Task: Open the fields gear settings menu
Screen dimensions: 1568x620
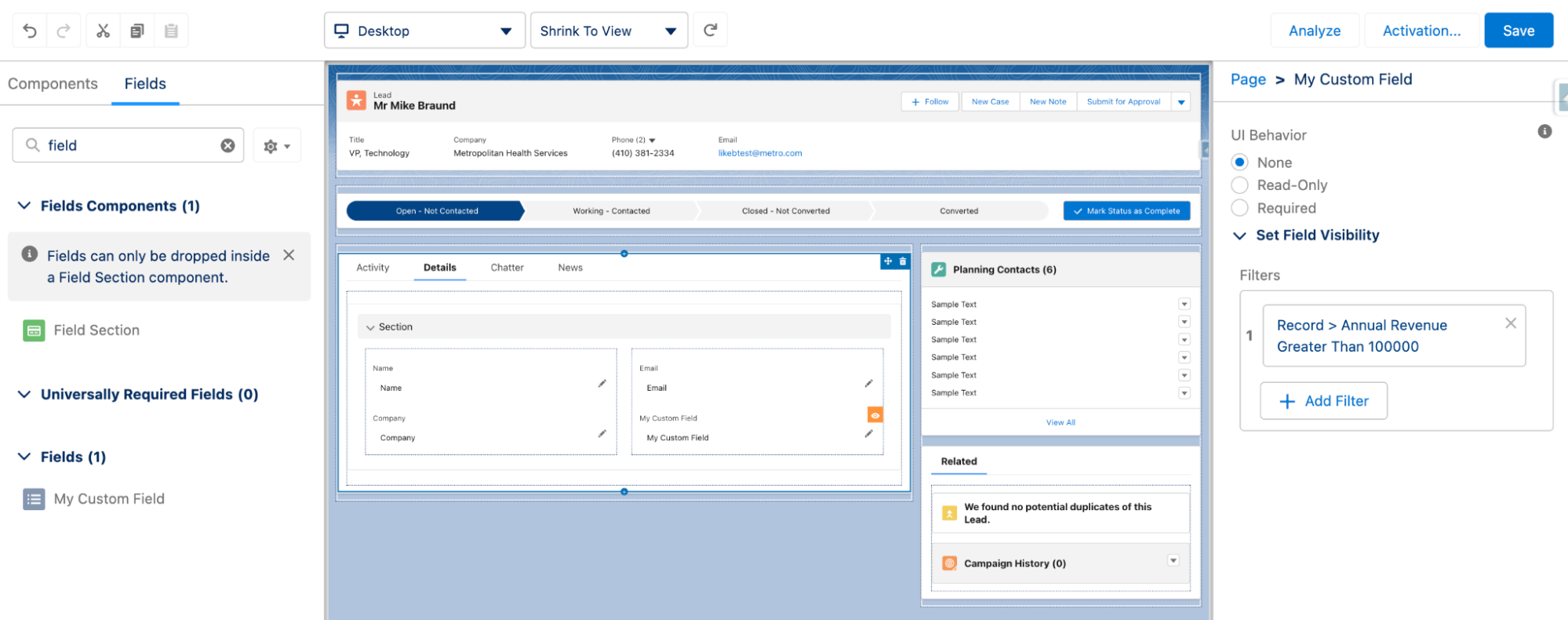Action: 277,146
